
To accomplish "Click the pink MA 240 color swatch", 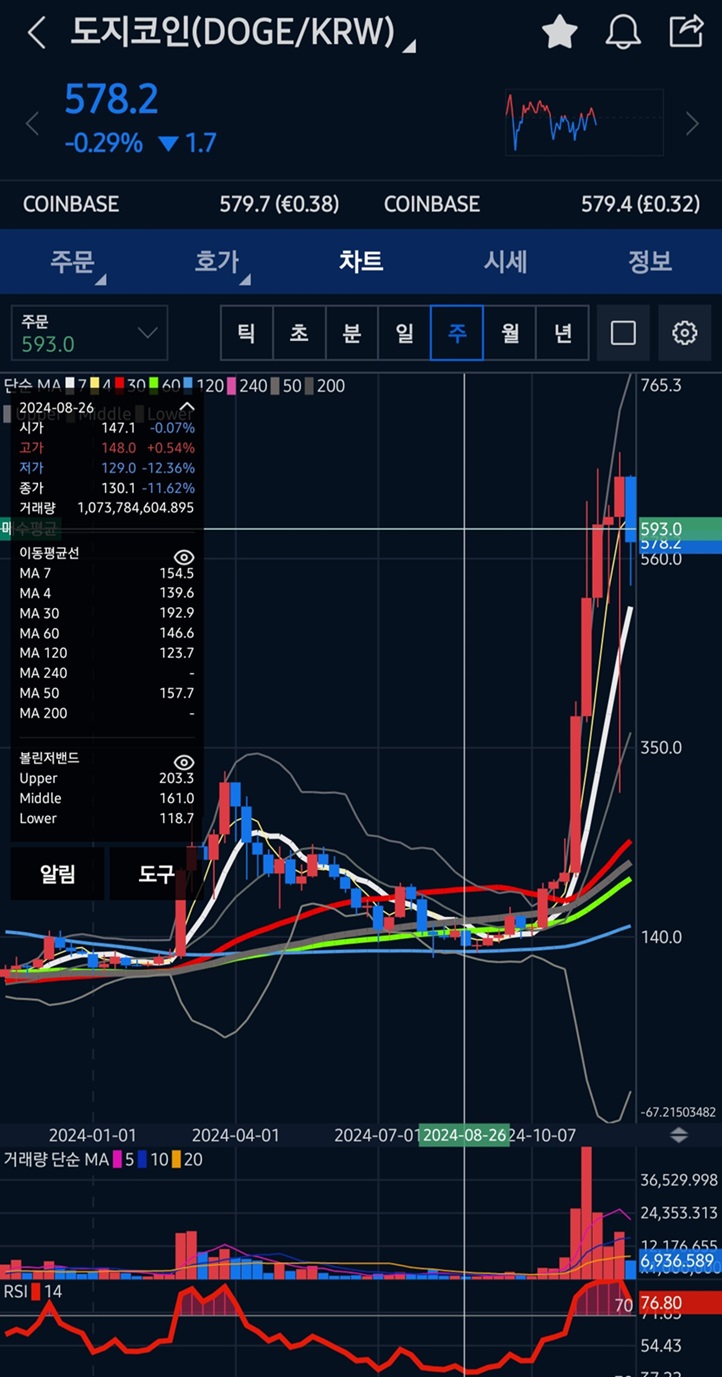I will 231,385.
